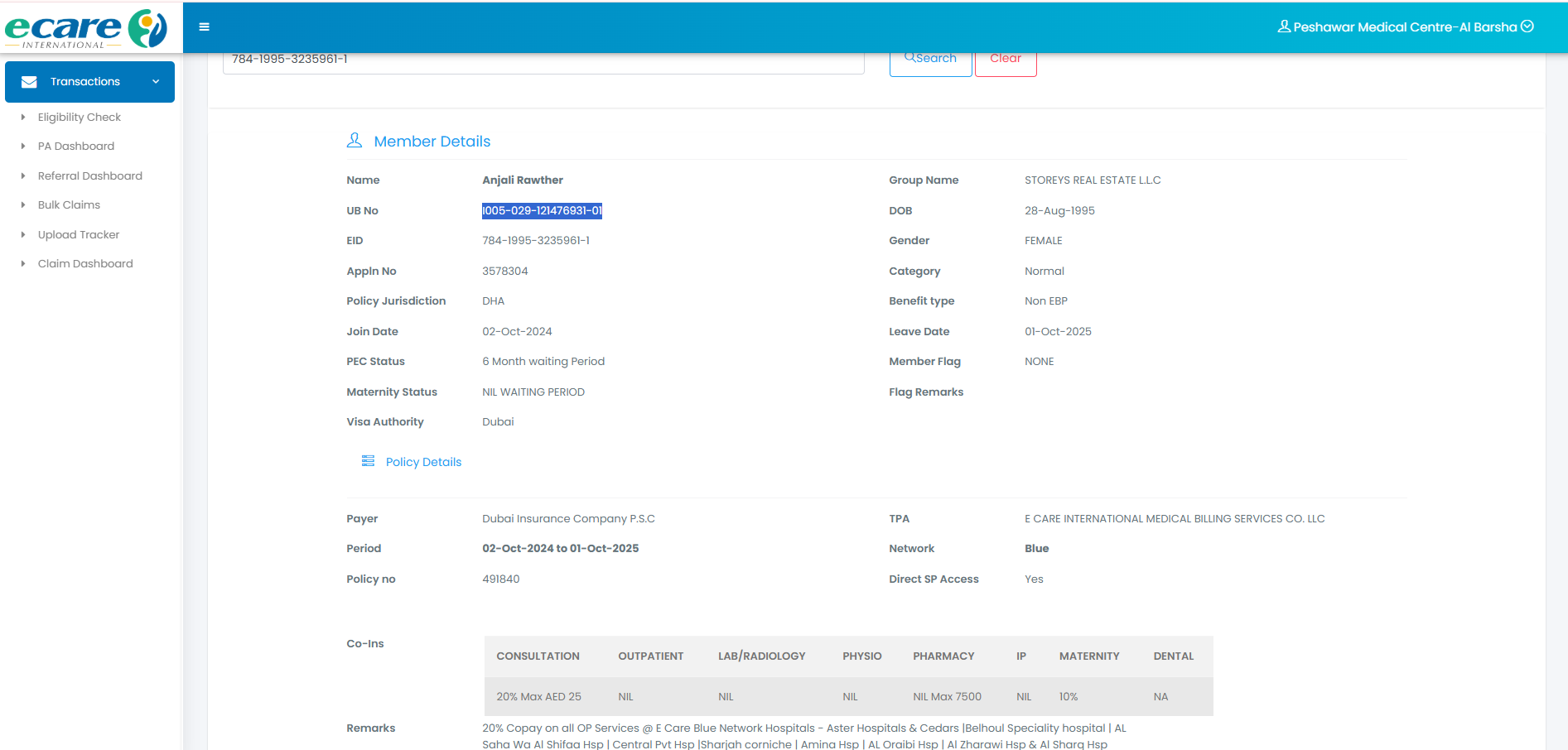This screenshot has height=750, width=1568.
Task: Open Upload Tracker page
Action: pyautogui.click(x=79, y=234)
